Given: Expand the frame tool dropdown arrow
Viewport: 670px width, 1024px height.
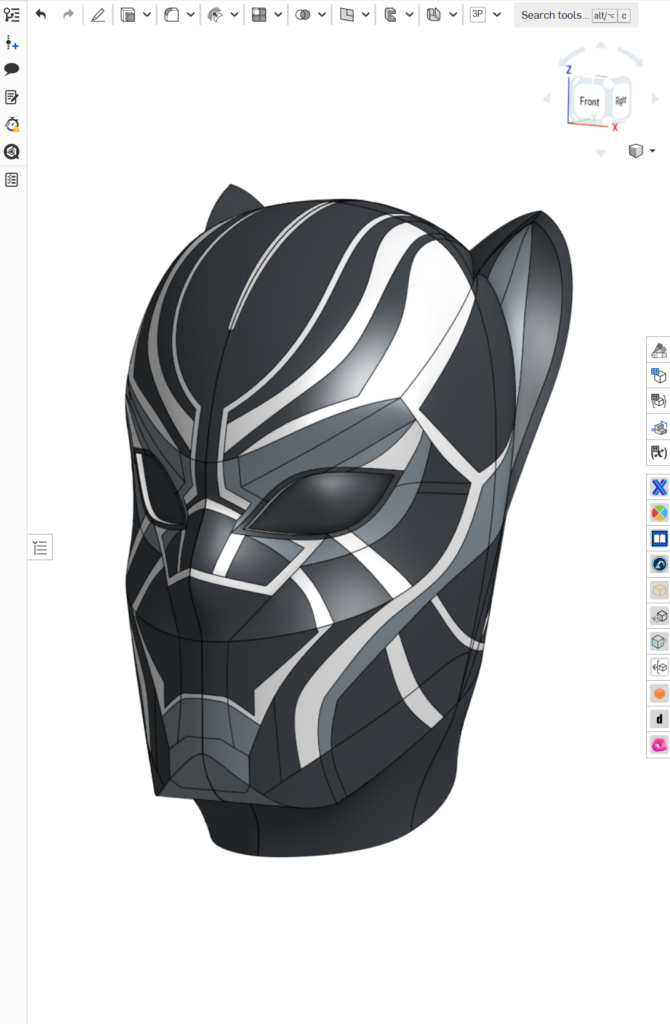Looking at the screenshot, I should 453,14.
